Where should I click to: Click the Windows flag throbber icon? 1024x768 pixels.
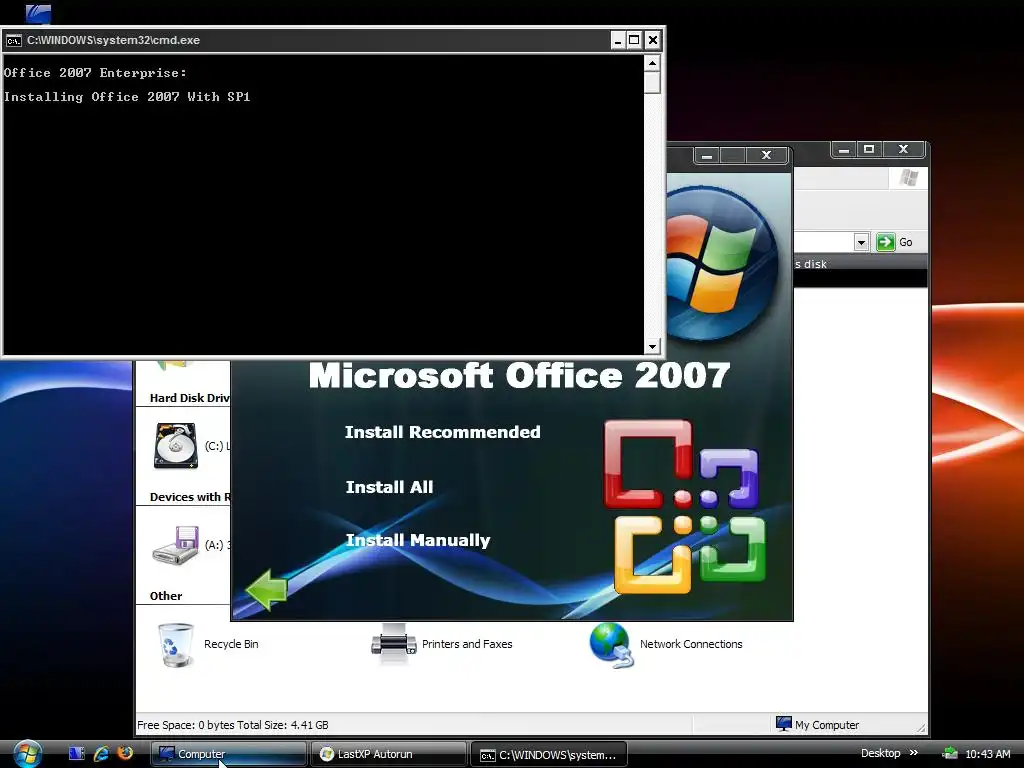click(x=908, y=178)
